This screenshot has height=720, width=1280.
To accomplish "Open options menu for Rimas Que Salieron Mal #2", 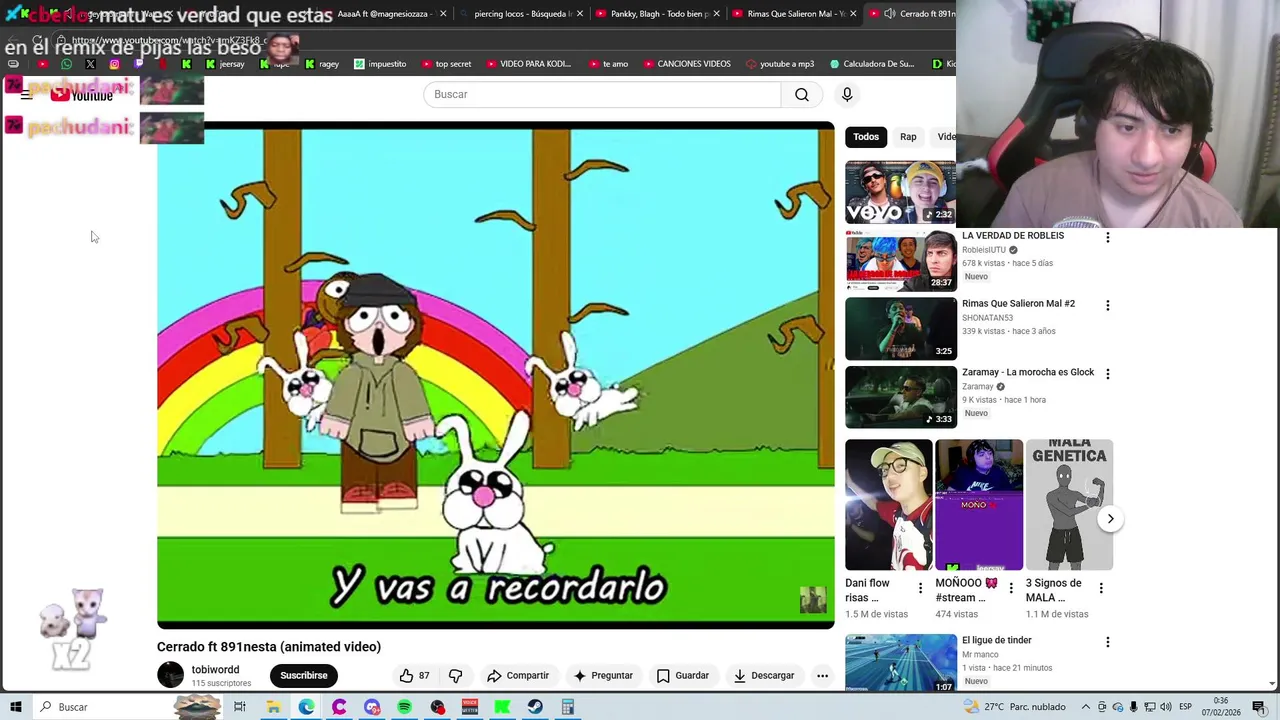I will (x=1107, y=305).
